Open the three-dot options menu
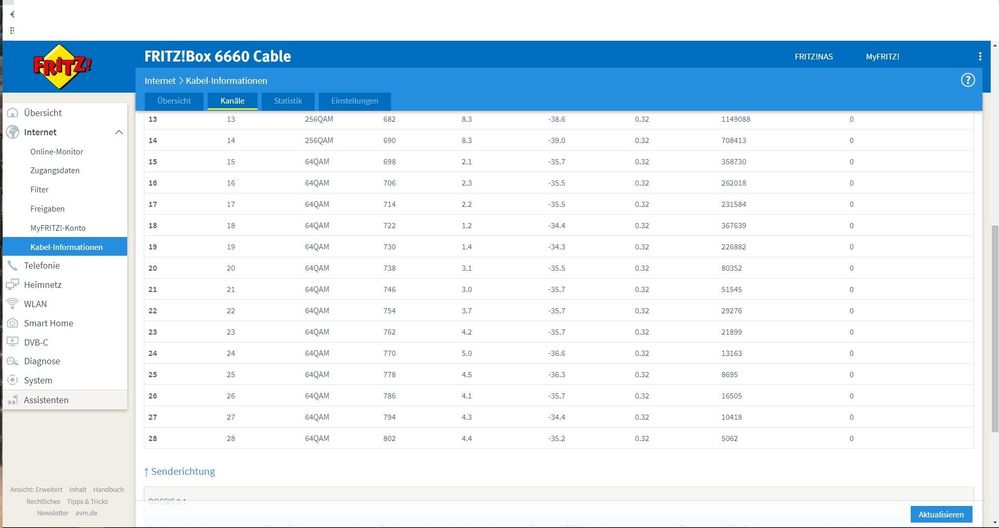Image resolution: width=999 pixels, height=528 pixels. pyautogui.click(x=980, y=57)
